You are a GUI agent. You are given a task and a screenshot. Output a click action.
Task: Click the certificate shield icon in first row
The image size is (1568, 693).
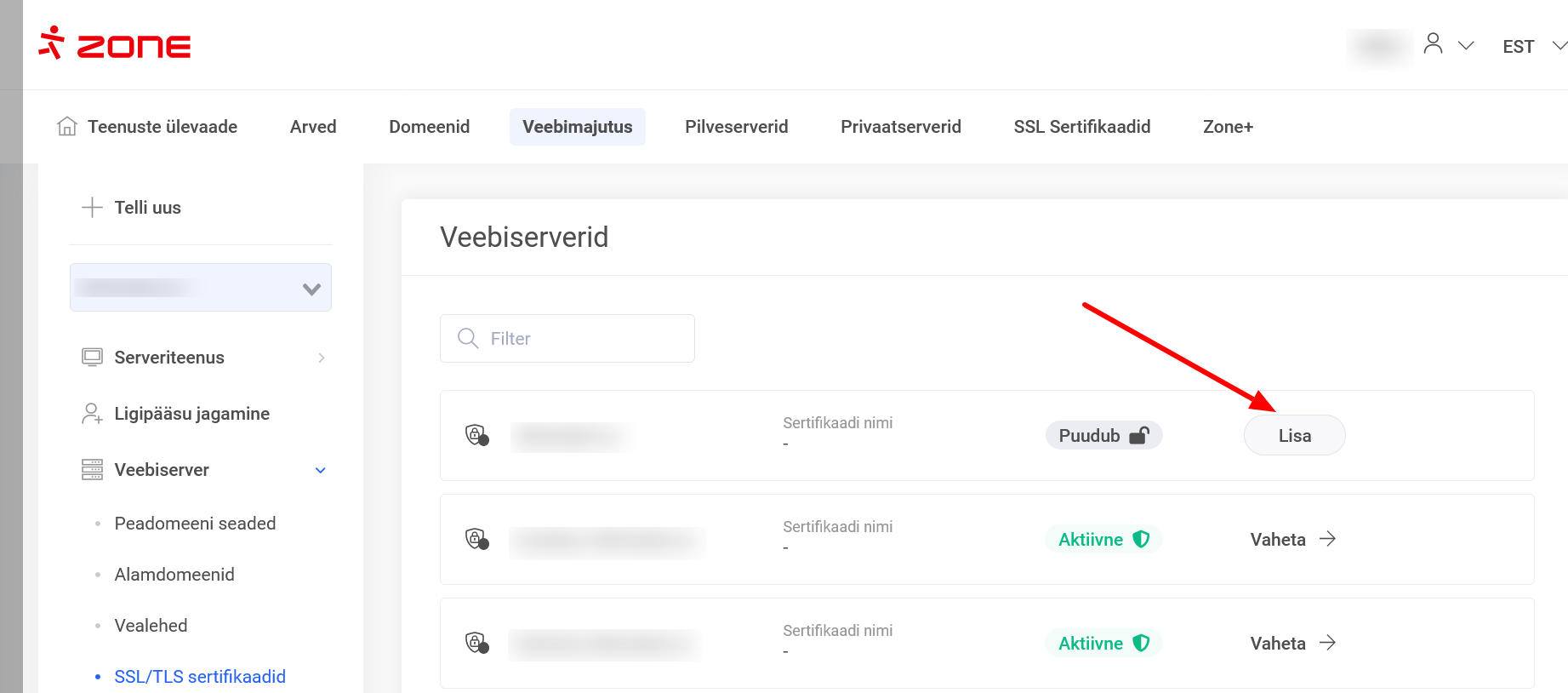476,435
